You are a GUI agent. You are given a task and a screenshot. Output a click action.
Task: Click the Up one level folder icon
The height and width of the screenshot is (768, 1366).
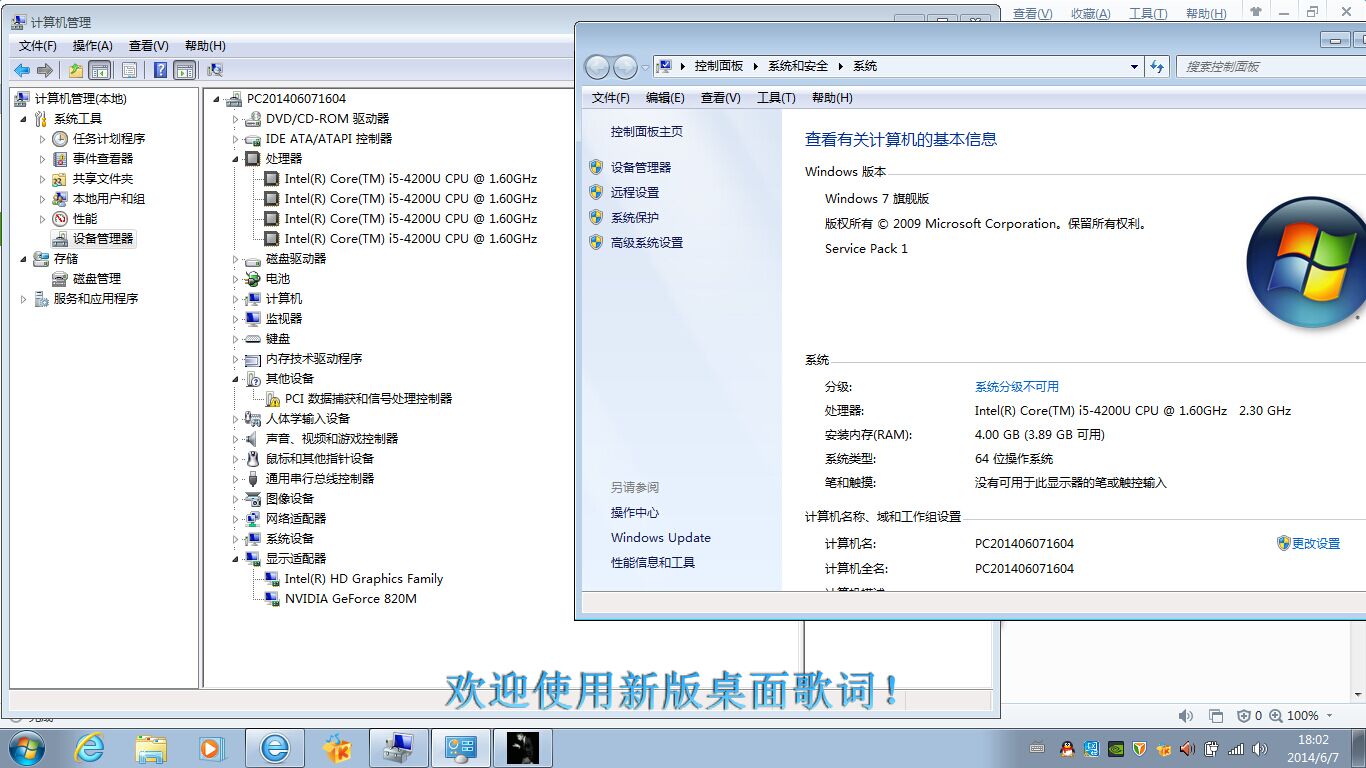tap(75, 70)
